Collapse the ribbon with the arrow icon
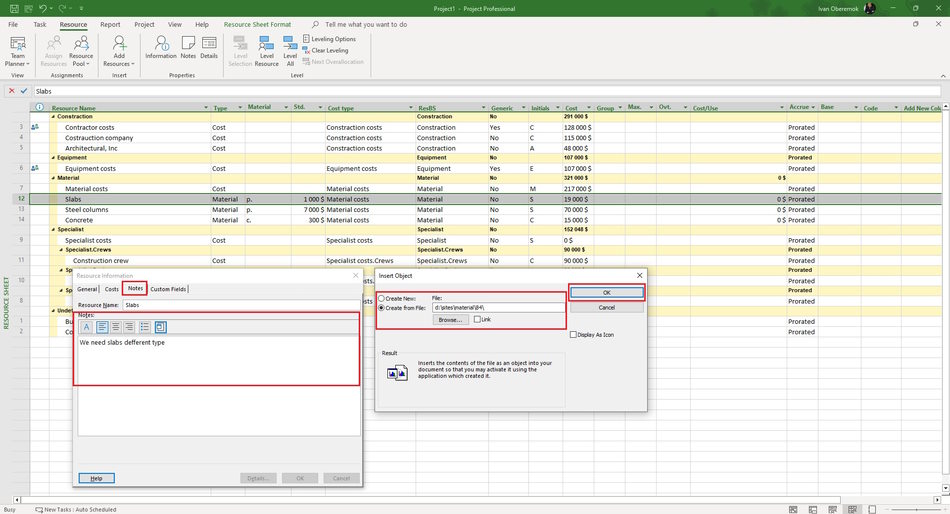 click(943, 76)
